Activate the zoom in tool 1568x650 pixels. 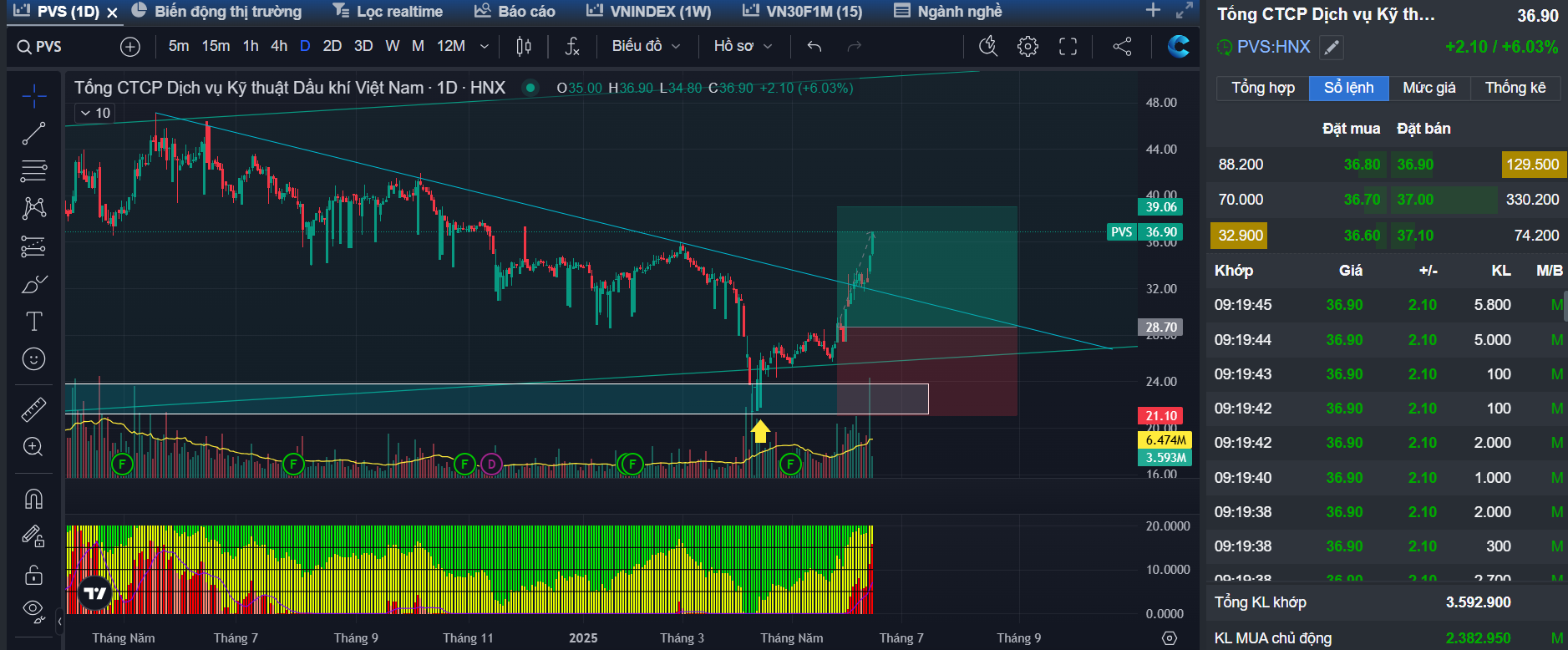click(x=33, y=447)
